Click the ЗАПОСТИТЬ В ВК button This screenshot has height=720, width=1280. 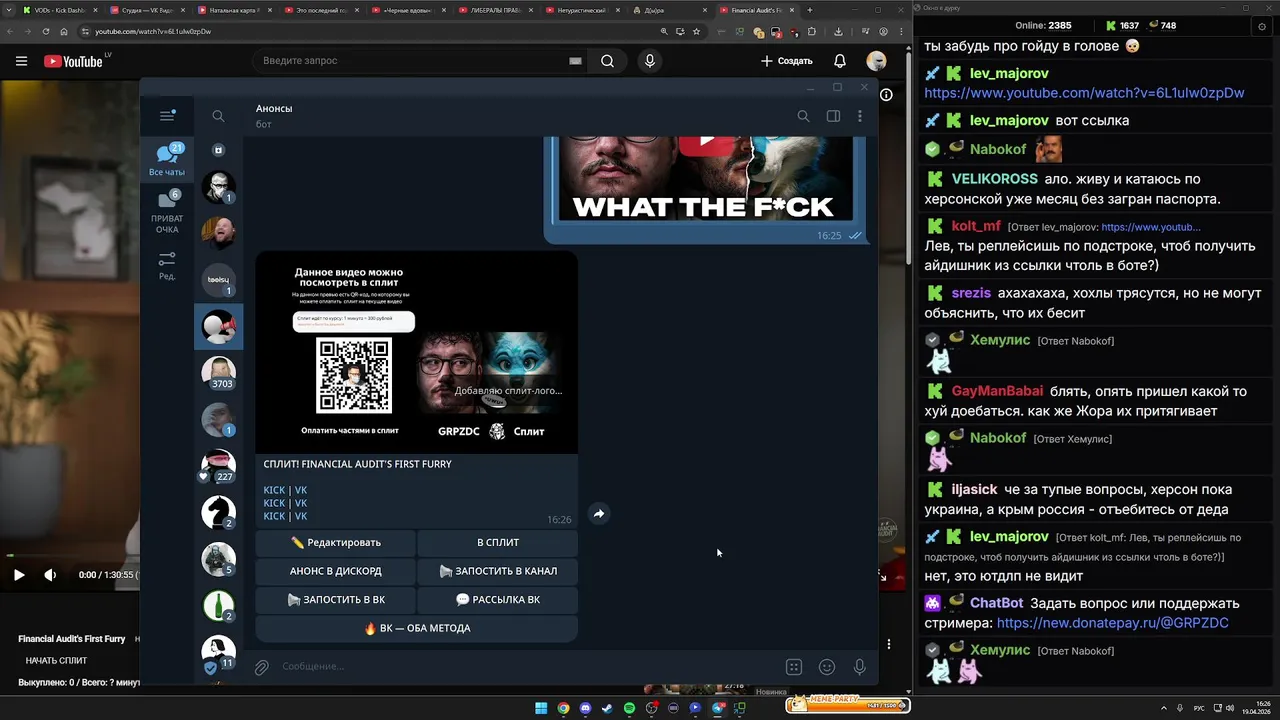pos(335,600)
